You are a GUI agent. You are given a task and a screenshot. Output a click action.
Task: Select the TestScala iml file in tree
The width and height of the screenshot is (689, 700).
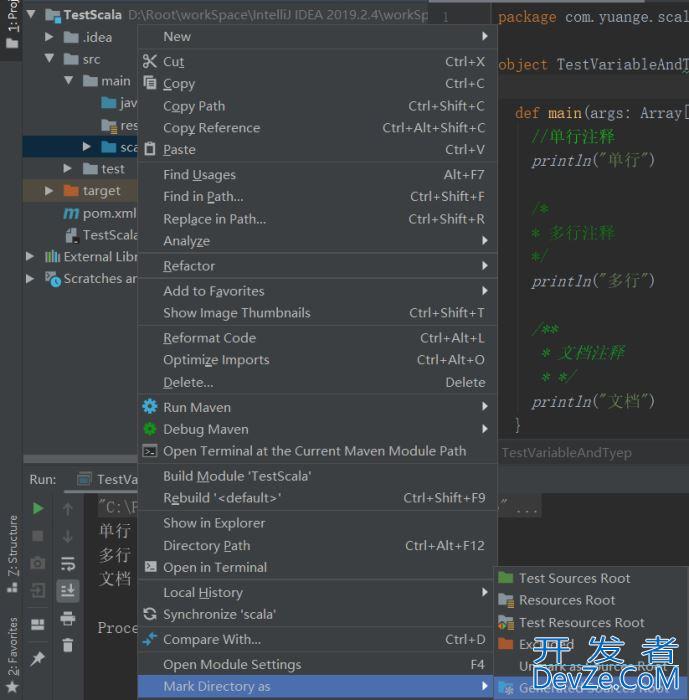[102, 235]
